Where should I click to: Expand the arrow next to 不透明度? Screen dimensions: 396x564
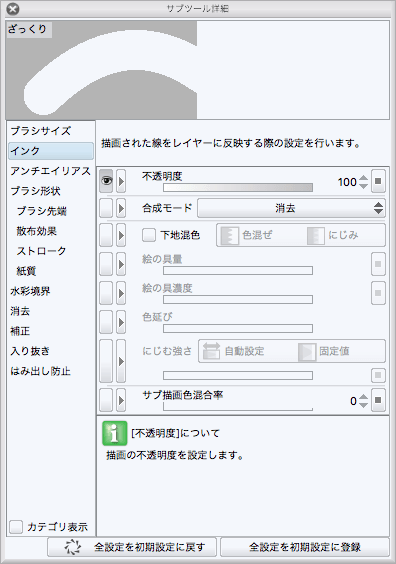(121, 181)
